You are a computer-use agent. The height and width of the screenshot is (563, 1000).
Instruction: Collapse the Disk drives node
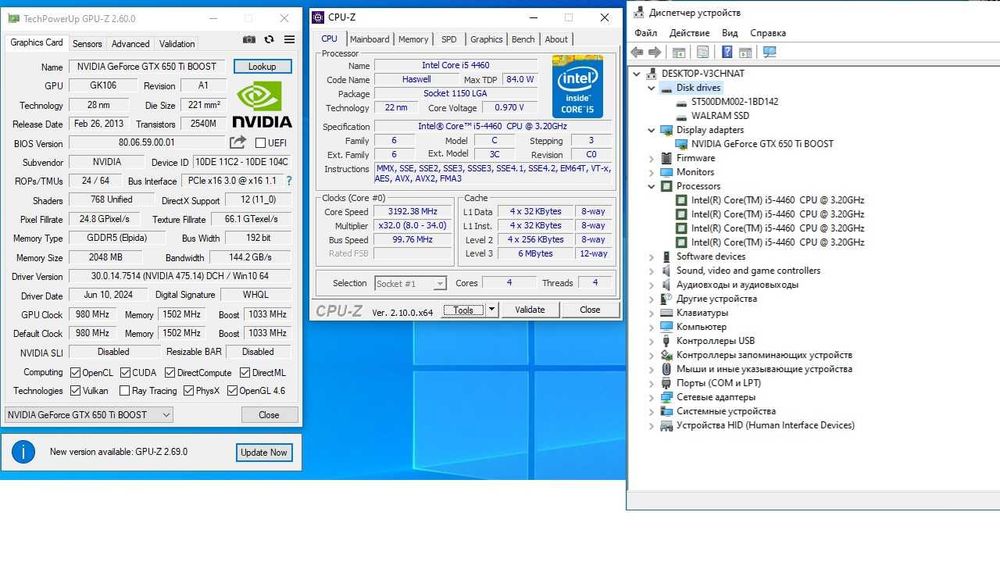pos(651,88)
